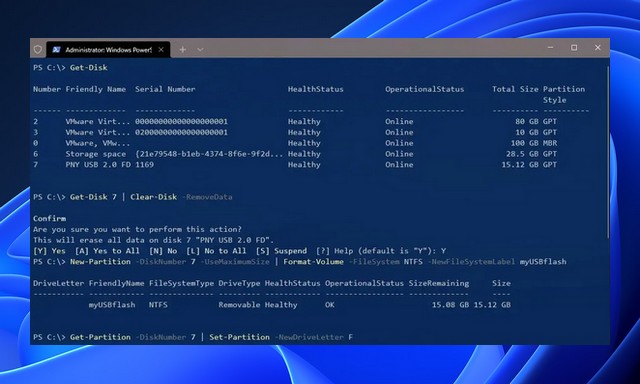This screenshot has height=384, width=640.
Task: Click the 'Storage space' disk name
Action: click(96, 154)
